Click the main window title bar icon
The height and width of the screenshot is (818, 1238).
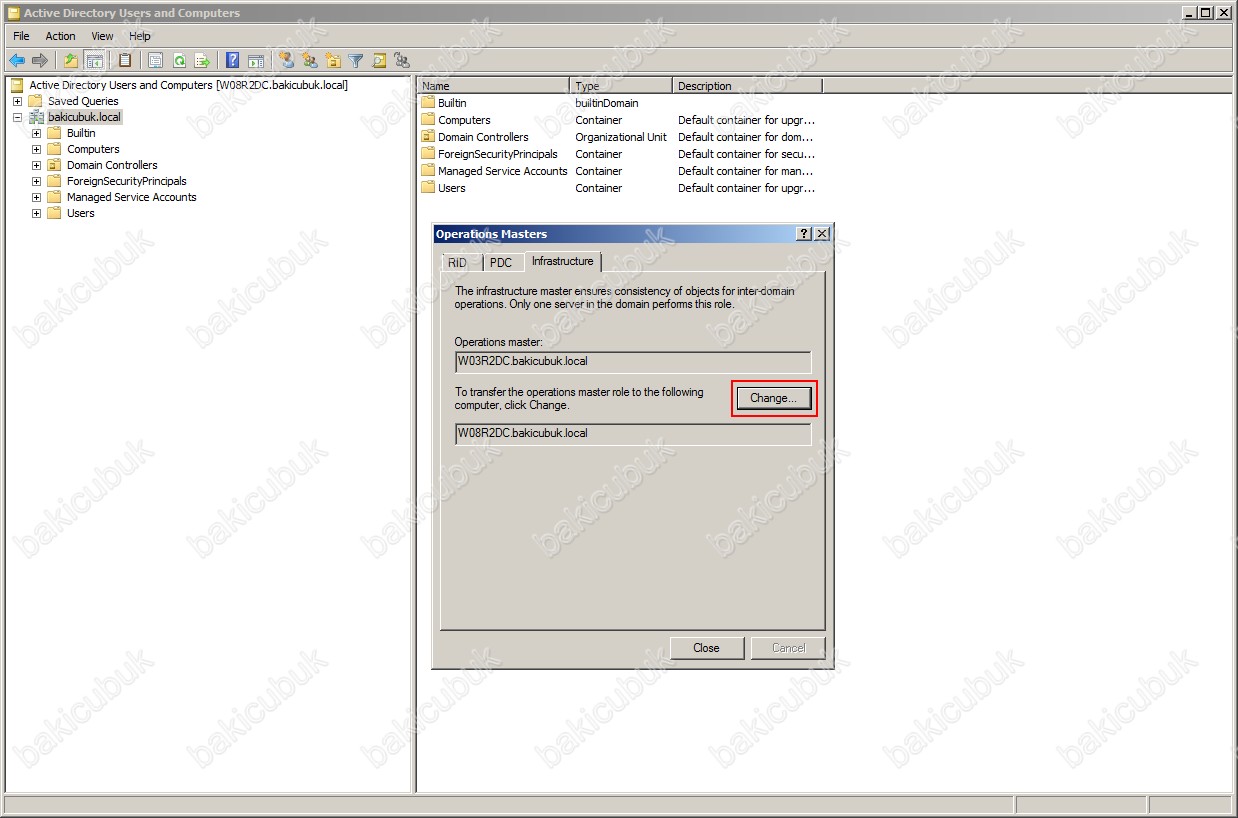pos(13,13)
